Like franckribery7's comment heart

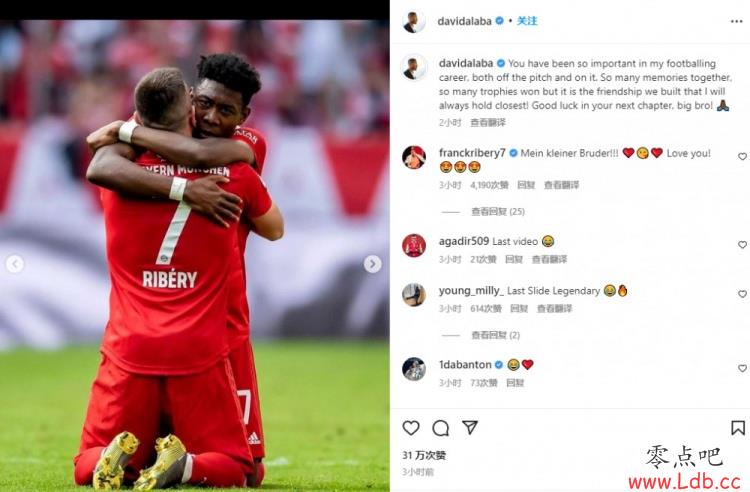pos(742,156)
